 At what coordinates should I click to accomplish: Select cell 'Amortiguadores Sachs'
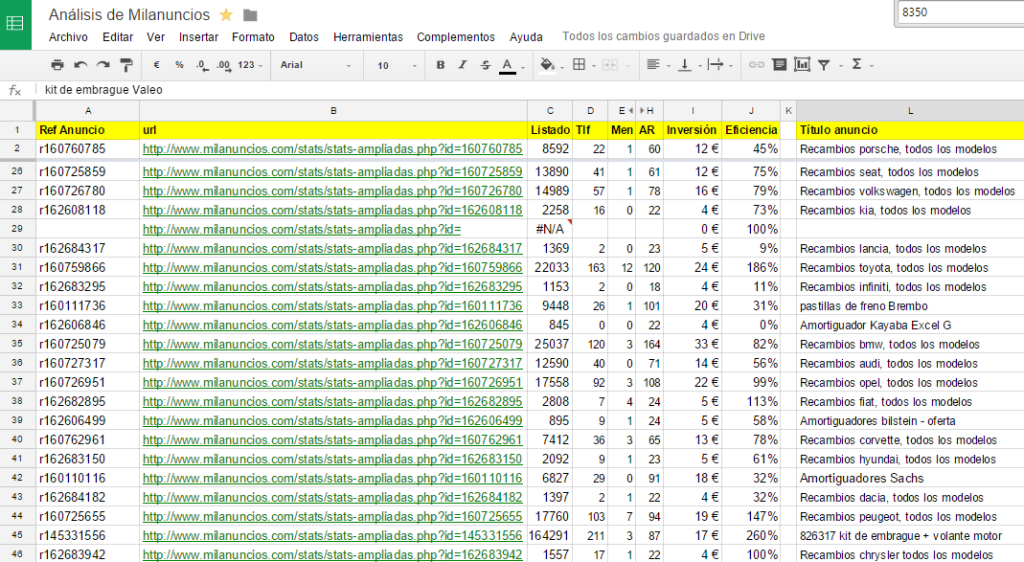pos(910,478)
